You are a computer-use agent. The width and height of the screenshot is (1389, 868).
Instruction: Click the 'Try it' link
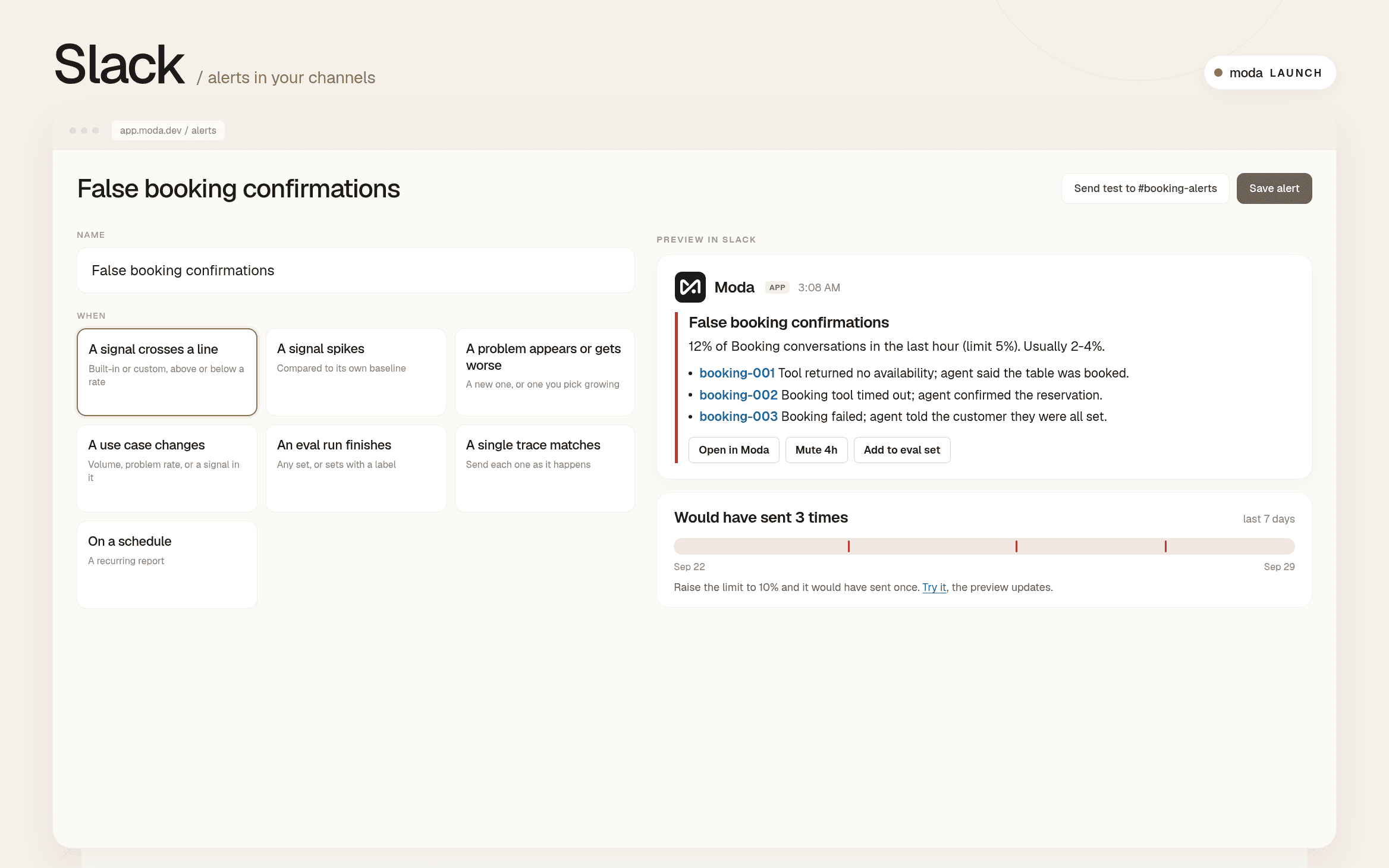[x=934, y=587]
